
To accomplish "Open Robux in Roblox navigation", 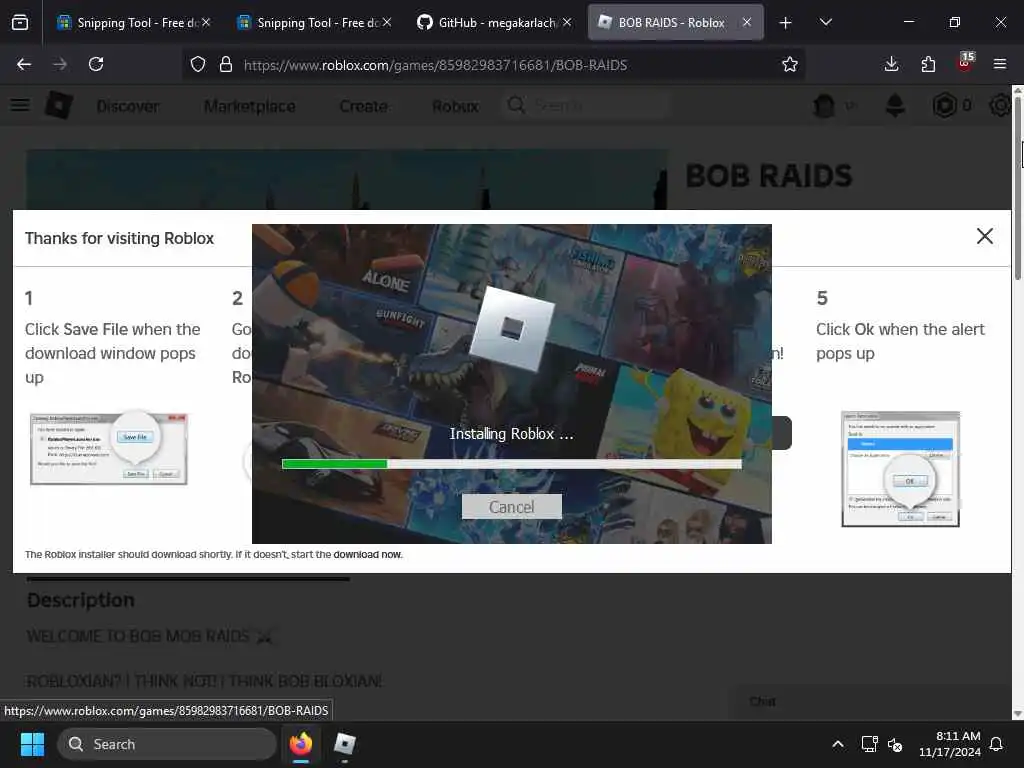I will (455, 106).
